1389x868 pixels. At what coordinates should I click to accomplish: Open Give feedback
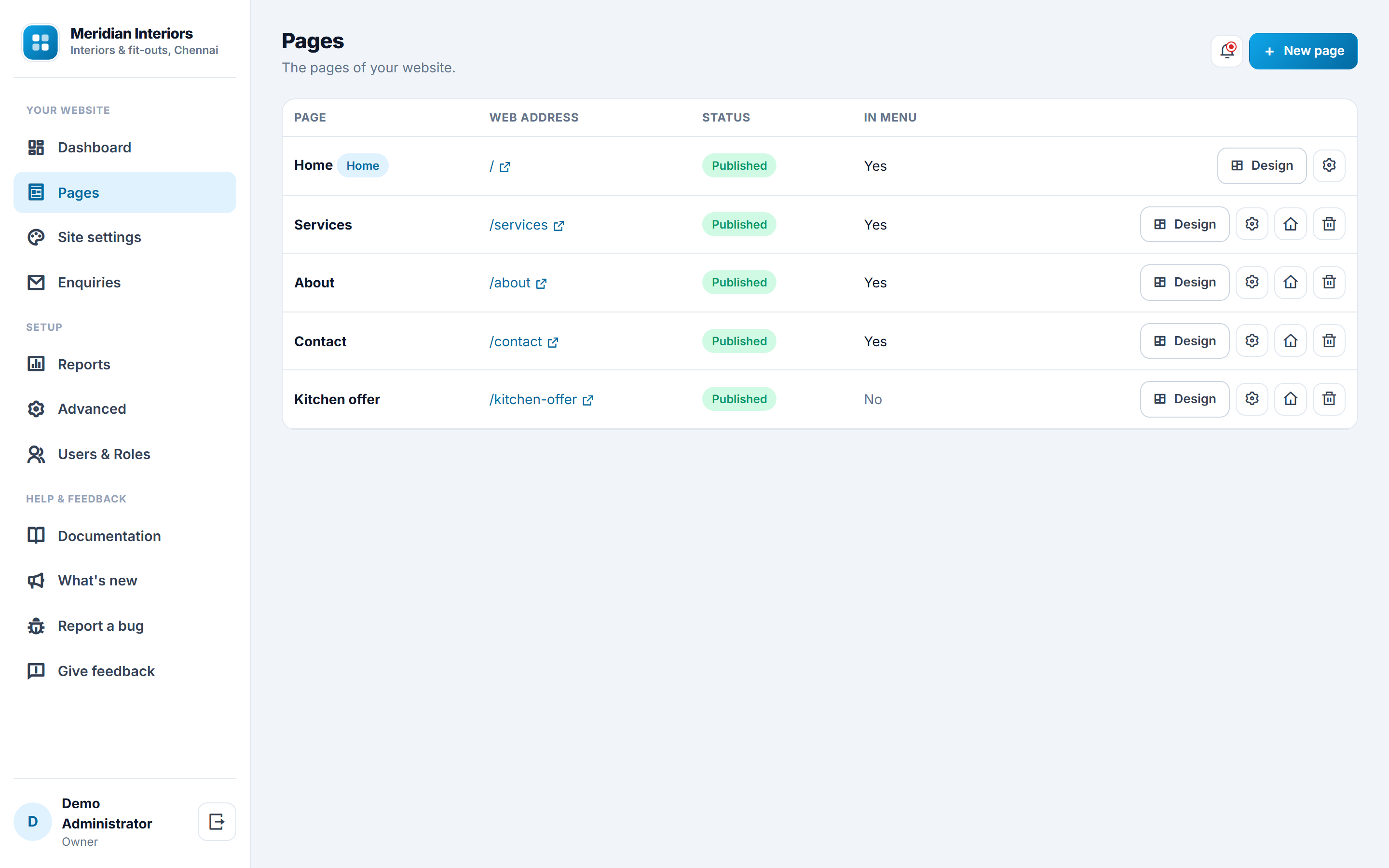point(124,671)
